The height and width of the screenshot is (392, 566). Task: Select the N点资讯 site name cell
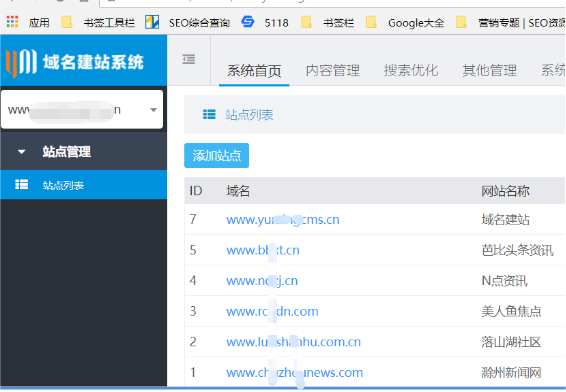pos(504,280)
